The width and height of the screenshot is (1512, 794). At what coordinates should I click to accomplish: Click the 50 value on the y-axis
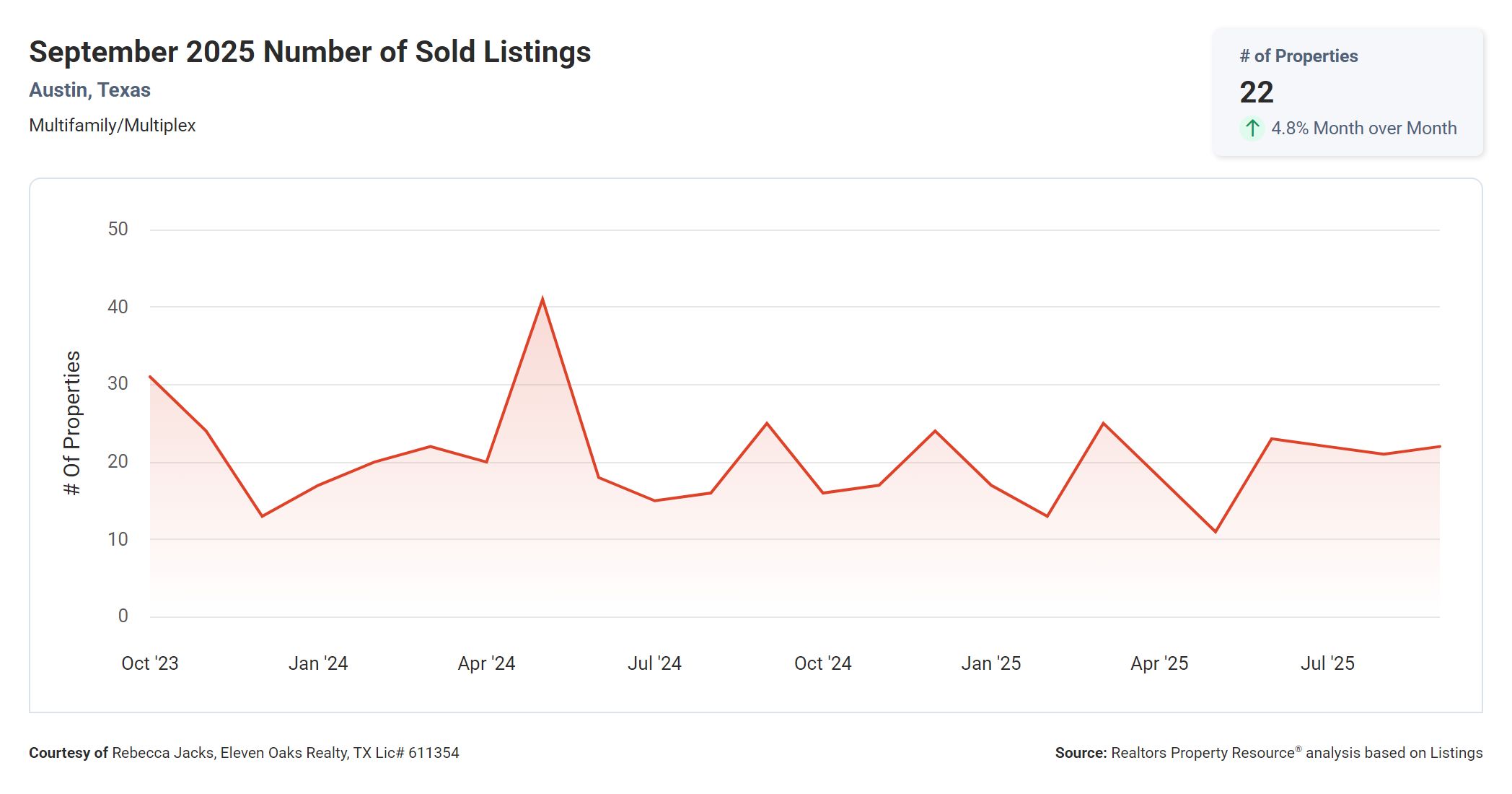tap(118, 230)
